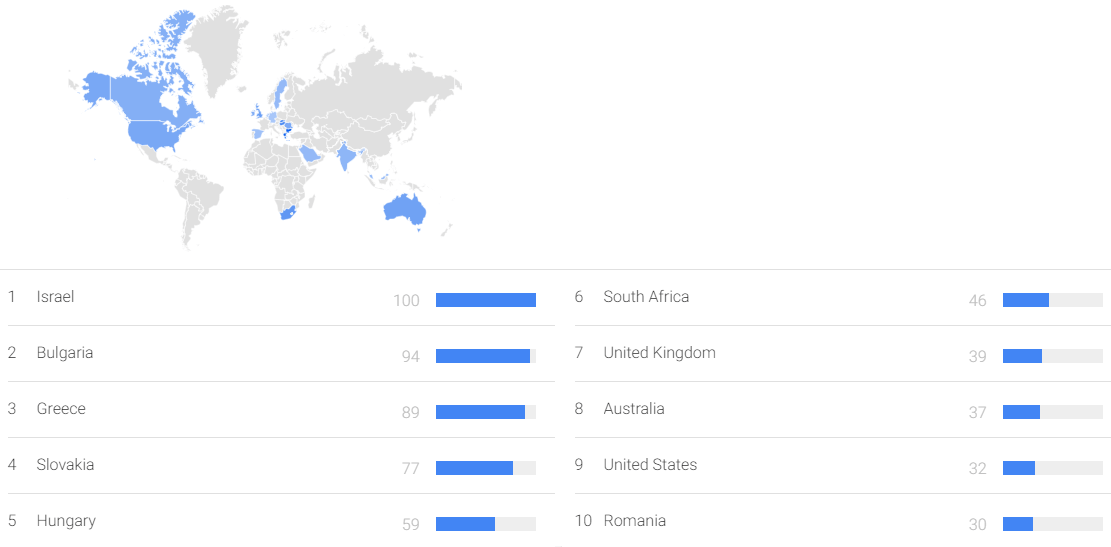Click Hungary in the list
1111x547 pixels.
(x=66, y=521)
